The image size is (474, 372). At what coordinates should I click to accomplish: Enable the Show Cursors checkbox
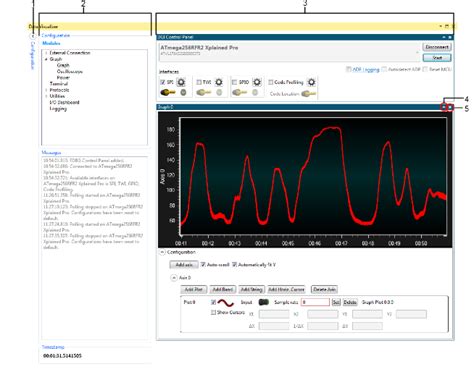pyautogui.click(x=213, y=313)
